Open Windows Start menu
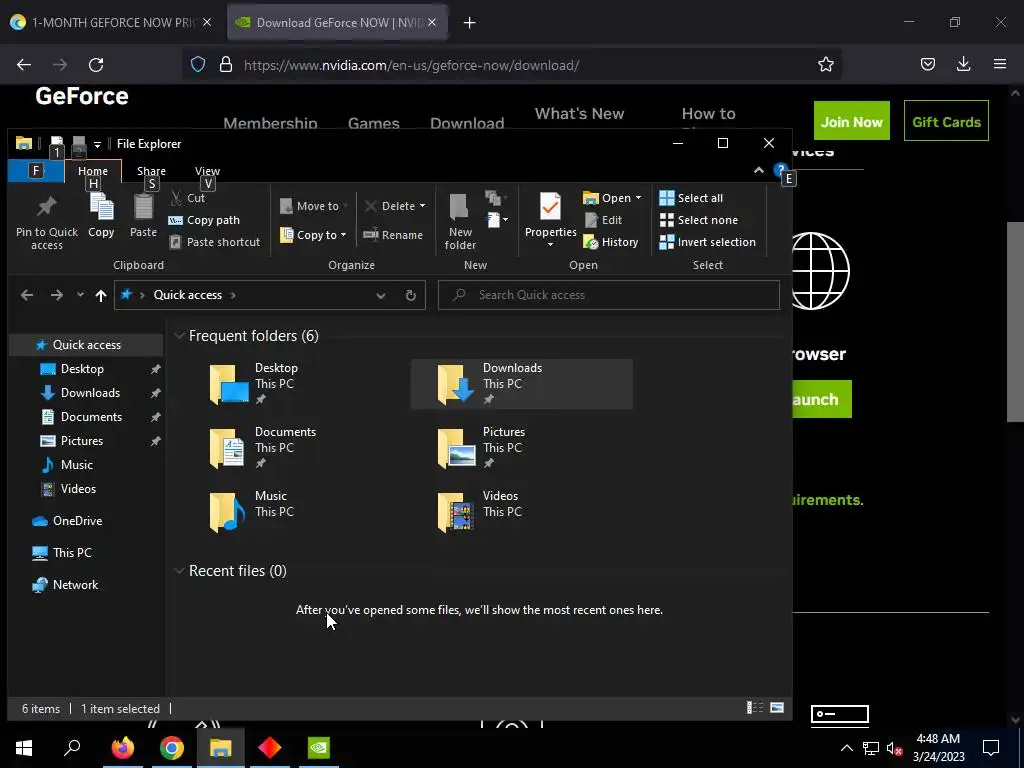Image resolution: width=1024 pixels, height=768 pixels. [x=24, y=748]
